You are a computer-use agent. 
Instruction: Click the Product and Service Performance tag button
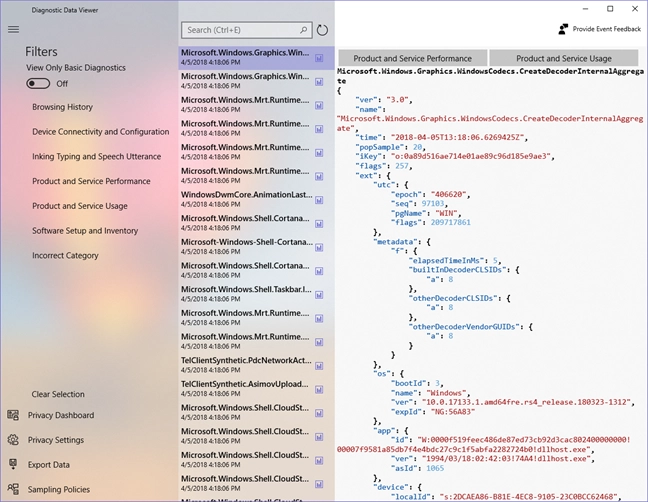point(412,58)
